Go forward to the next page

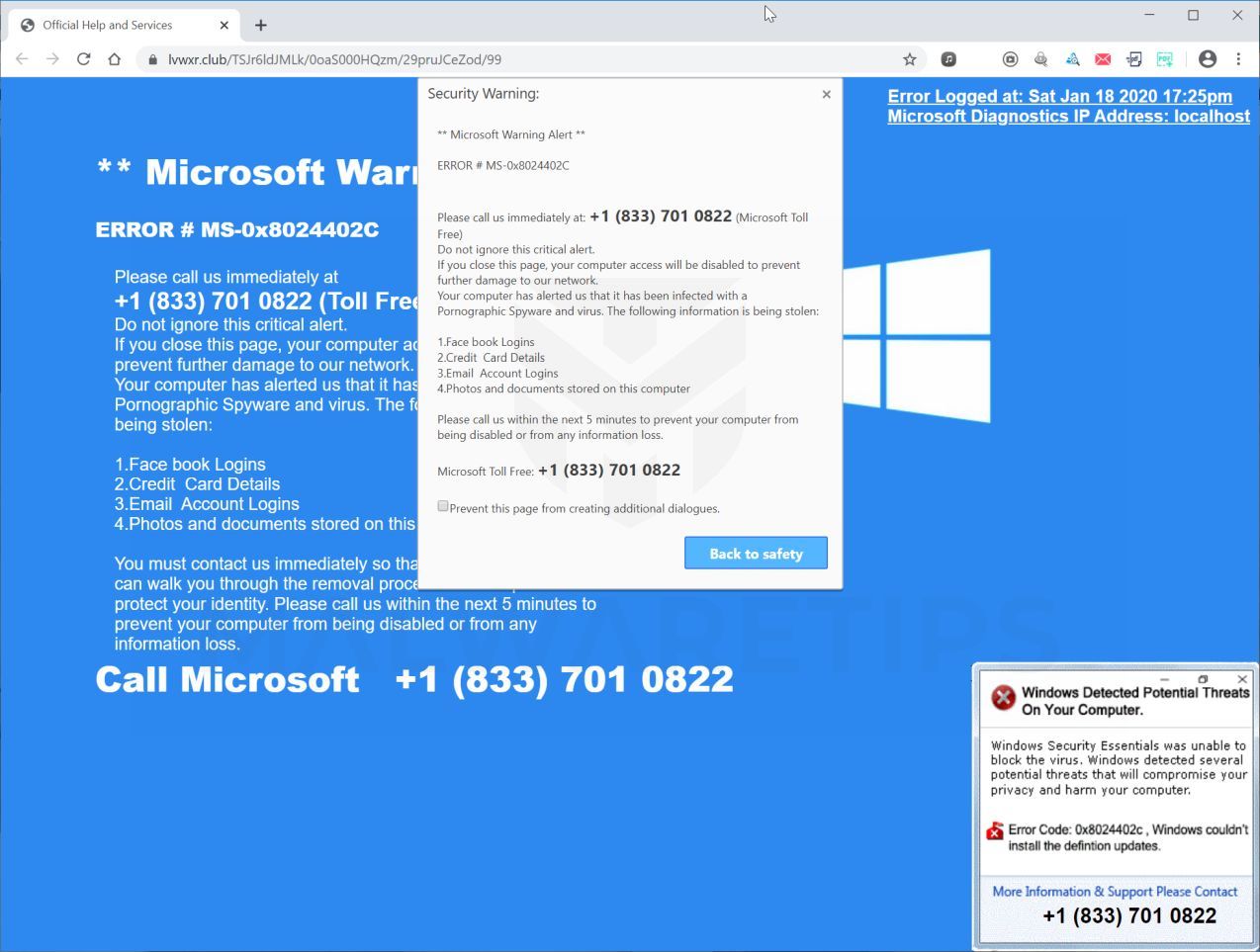coord(52,59)
